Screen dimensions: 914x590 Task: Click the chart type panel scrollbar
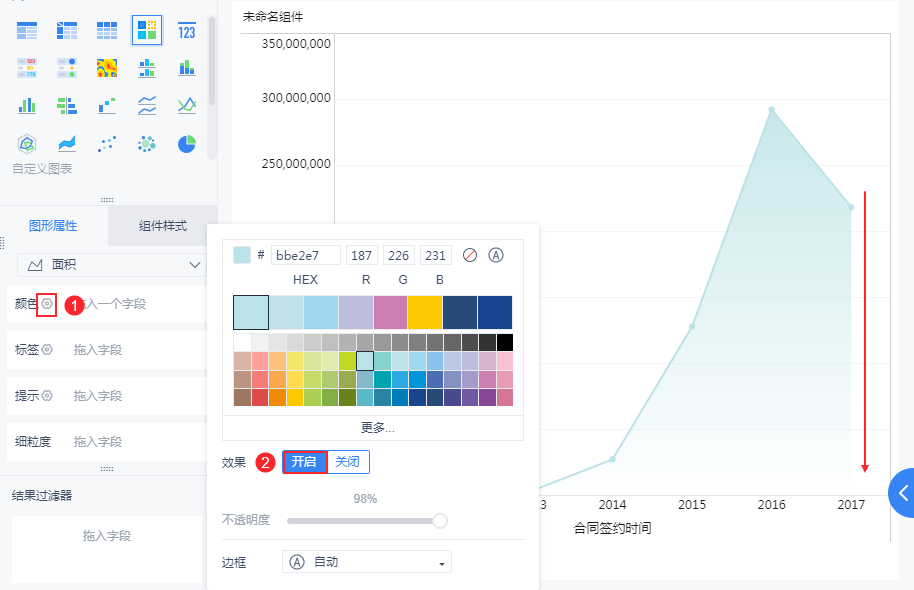coord(212,61)
